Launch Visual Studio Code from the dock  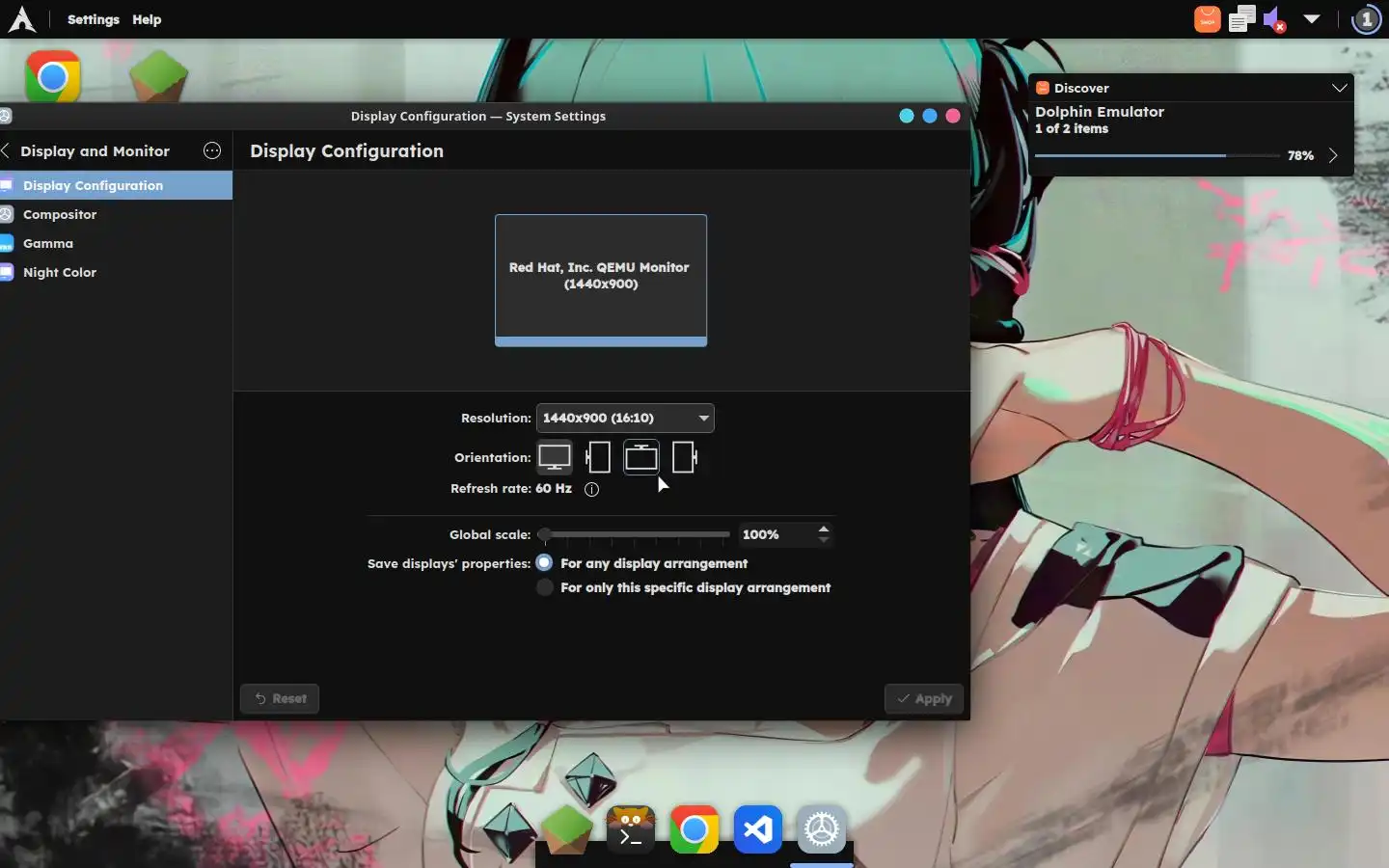[x=758, y=828]
